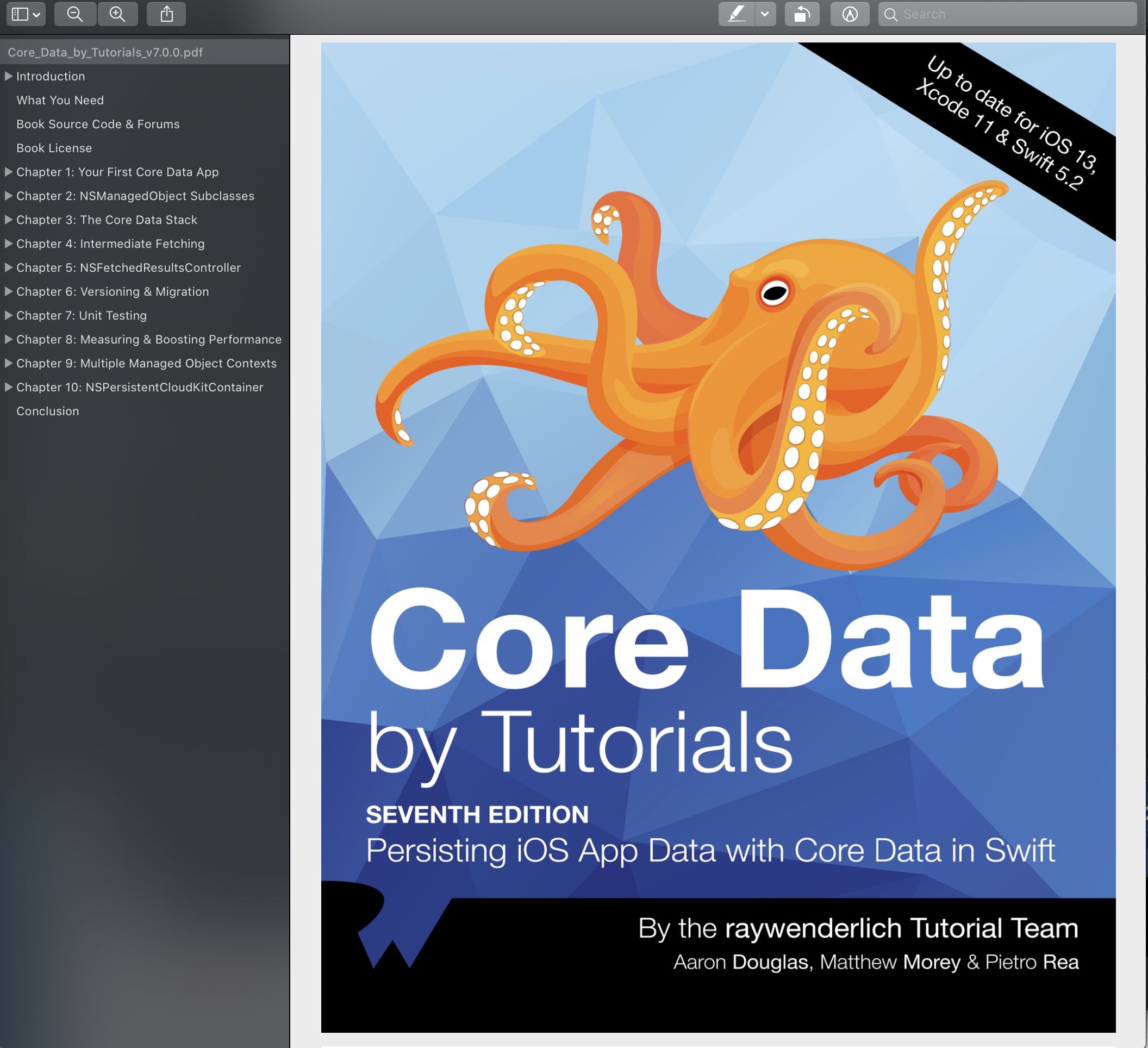This screenshot has height=1048, width=1148.
Task: Click the highlight pen tool icon
Action: (737, 14)
